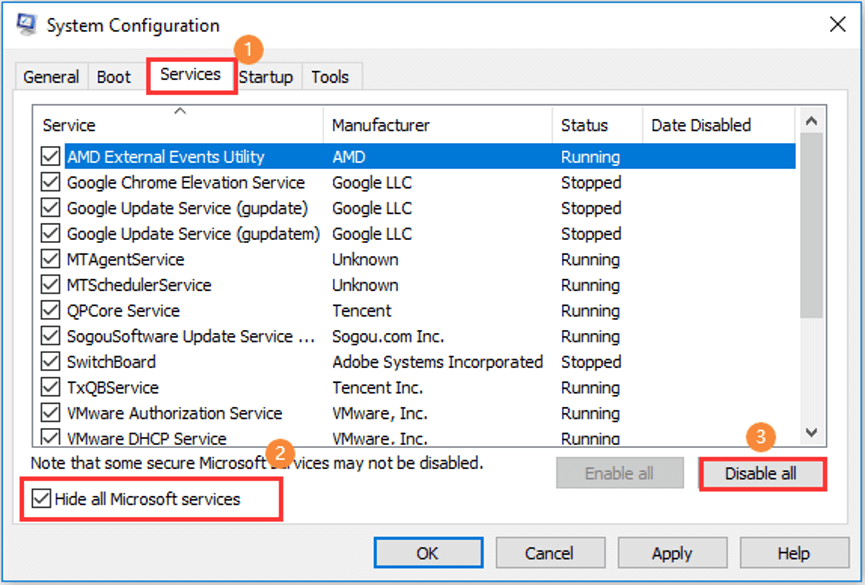Select the VMware DHCP Service row
Screen dimensions: 865x585
point(200,438)
